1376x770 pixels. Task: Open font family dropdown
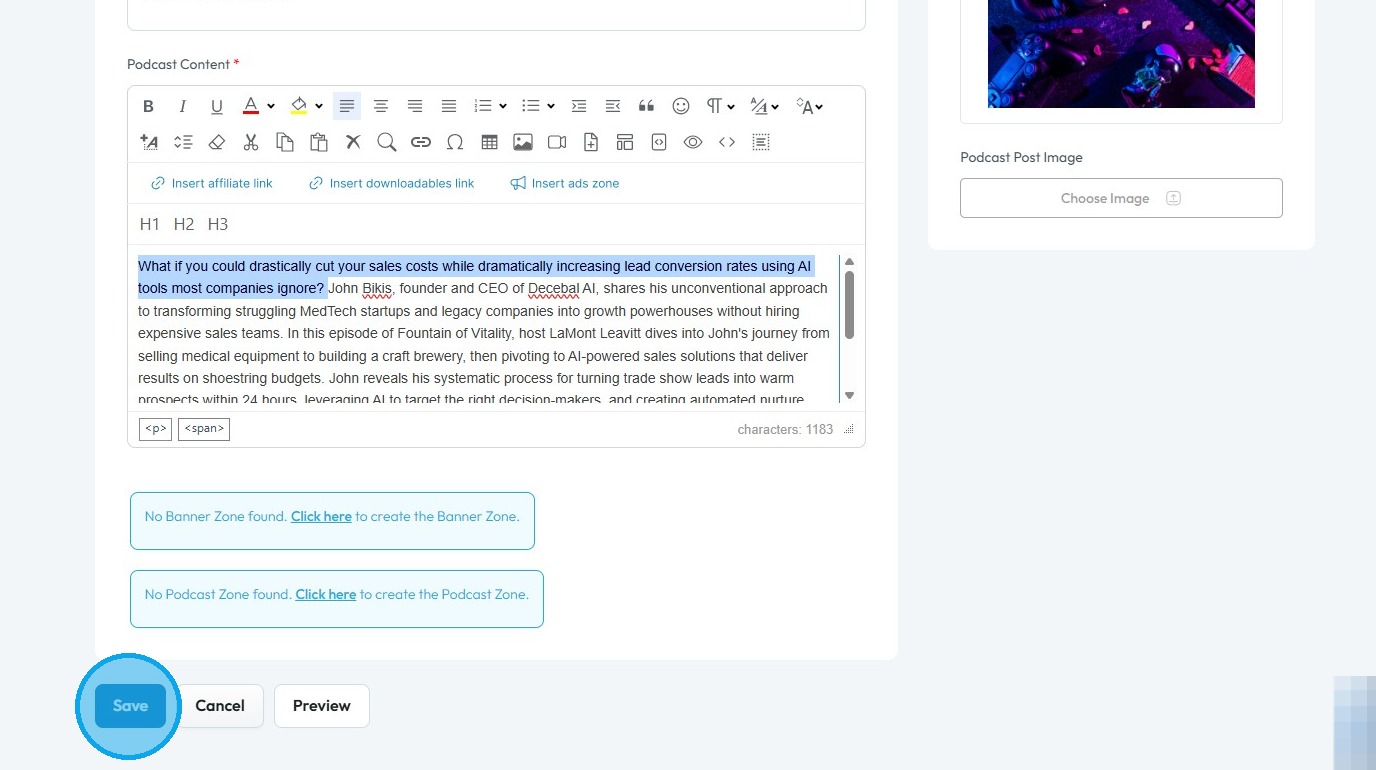(x=765, y=106)
